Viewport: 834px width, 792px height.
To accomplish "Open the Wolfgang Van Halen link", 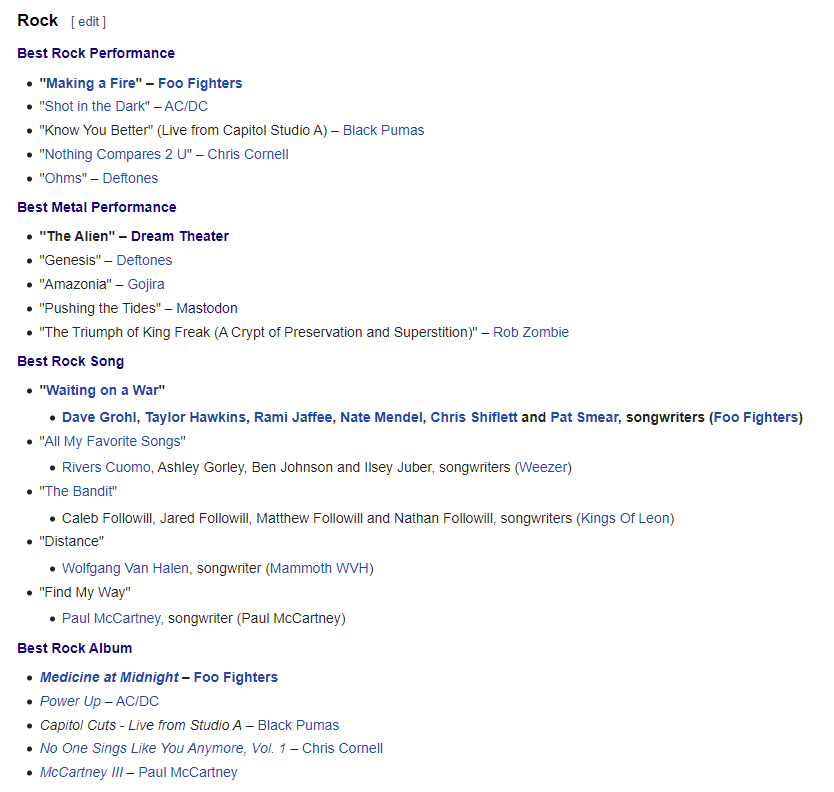I will tap(126, 569).
